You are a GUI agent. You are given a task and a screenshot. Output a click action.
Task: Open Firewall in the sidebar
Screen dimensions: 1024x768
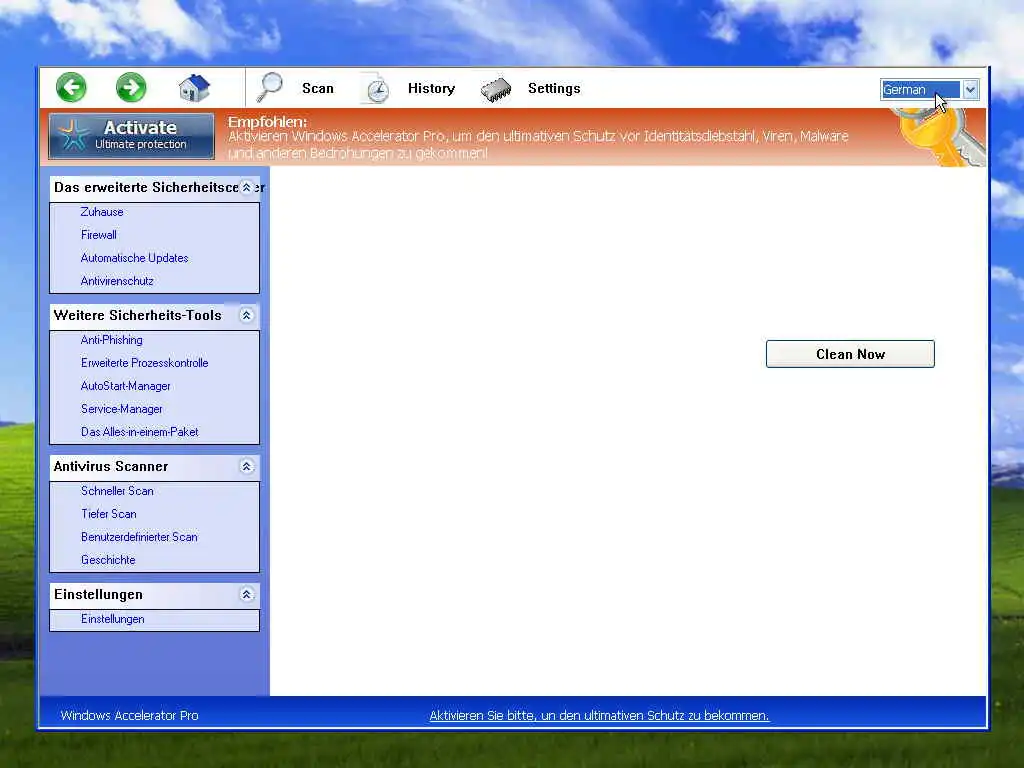coord(99,234)
